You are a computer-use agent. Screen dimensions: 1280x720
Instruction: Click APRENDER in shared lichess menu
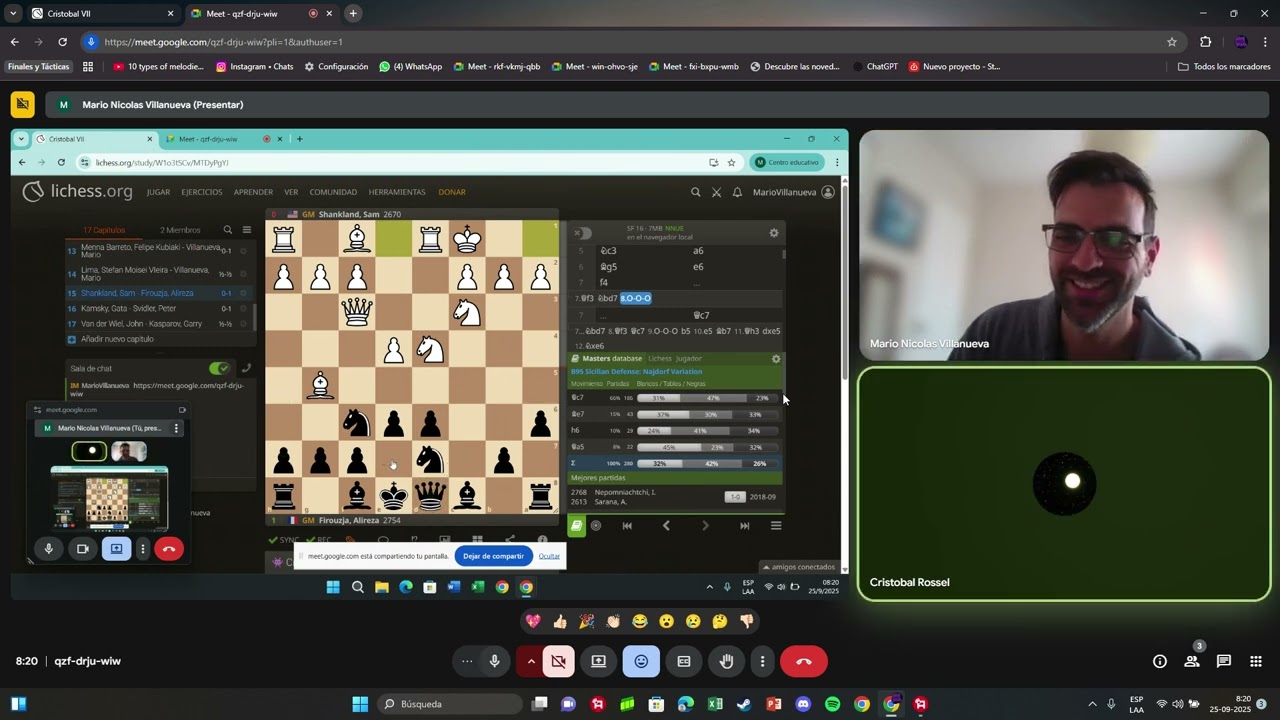pyautogui.click(x=253, y=192)
